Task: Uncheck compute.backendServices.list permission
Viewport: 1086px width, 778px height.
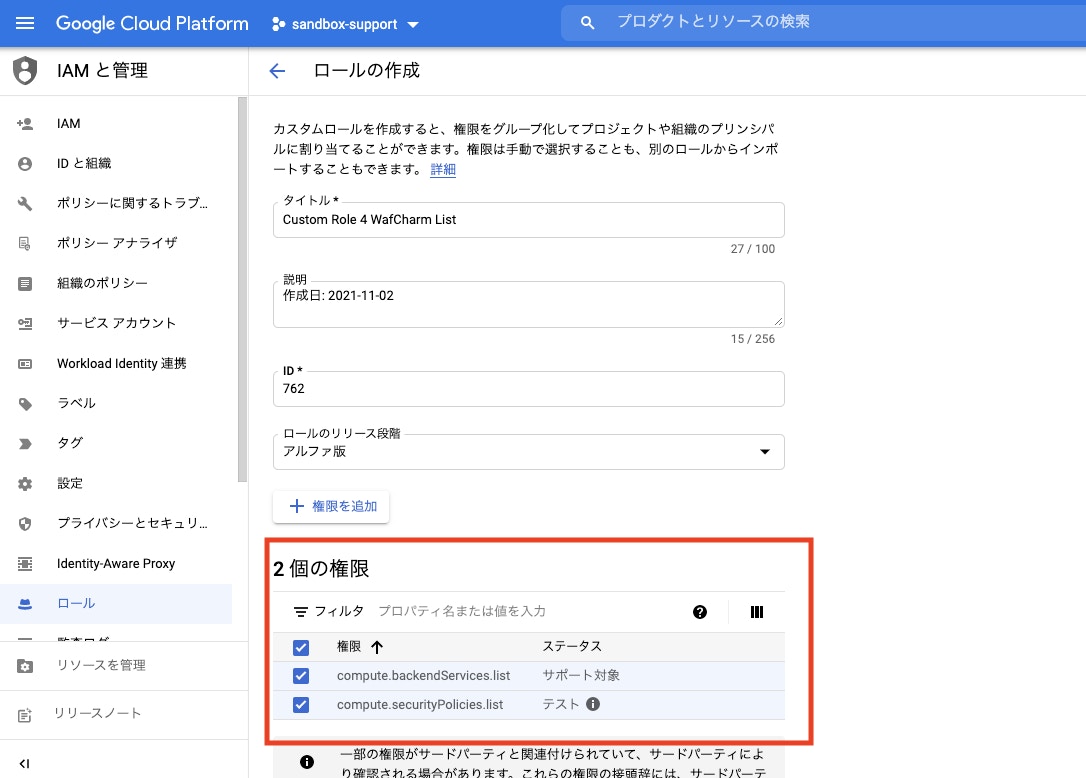Action: point(301,676)
